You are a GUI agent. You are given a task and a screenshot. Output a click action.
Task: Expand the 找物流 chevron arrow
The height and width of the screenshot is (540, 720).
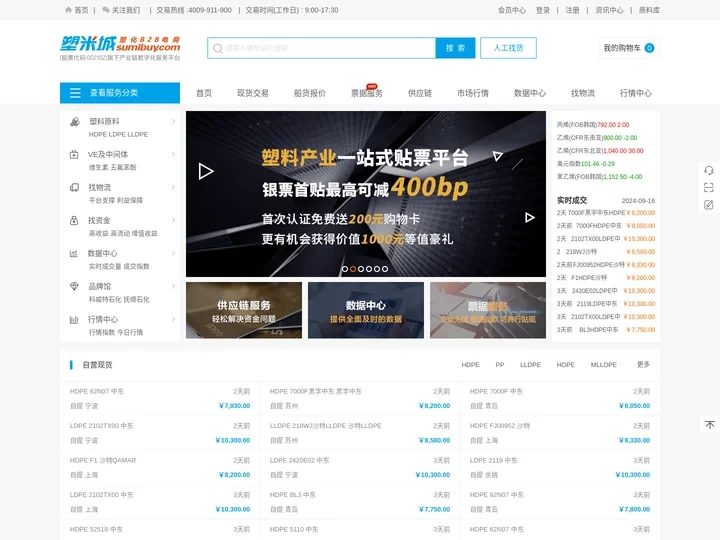pyautogui.click(x=173, y=187)
